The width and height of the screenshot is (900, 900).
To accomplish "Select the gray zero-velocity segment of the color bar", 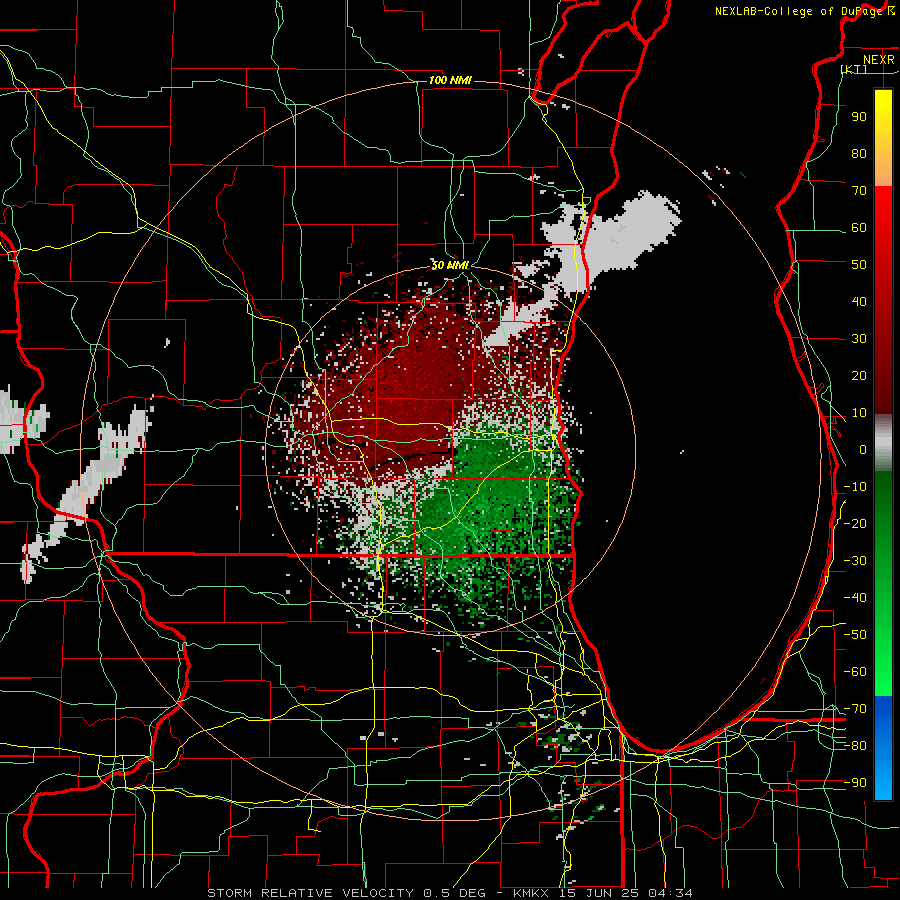I will click(x=883, y=443).
